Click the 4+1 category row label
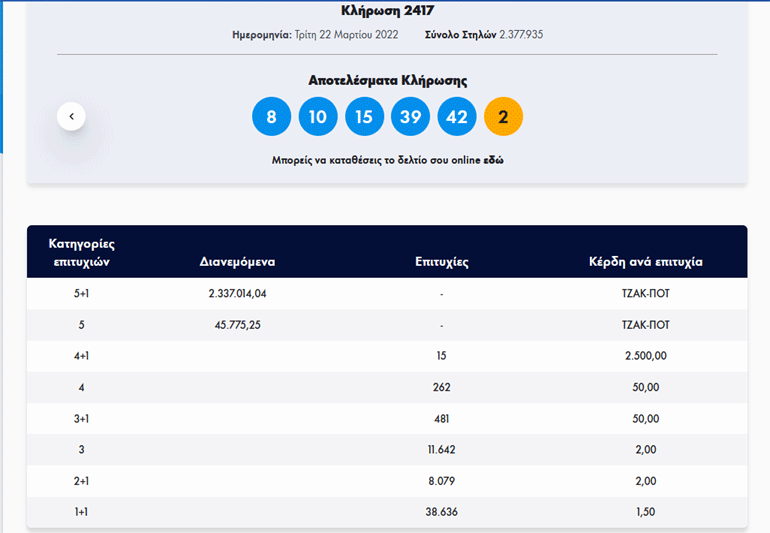 (x=80, y=356)
